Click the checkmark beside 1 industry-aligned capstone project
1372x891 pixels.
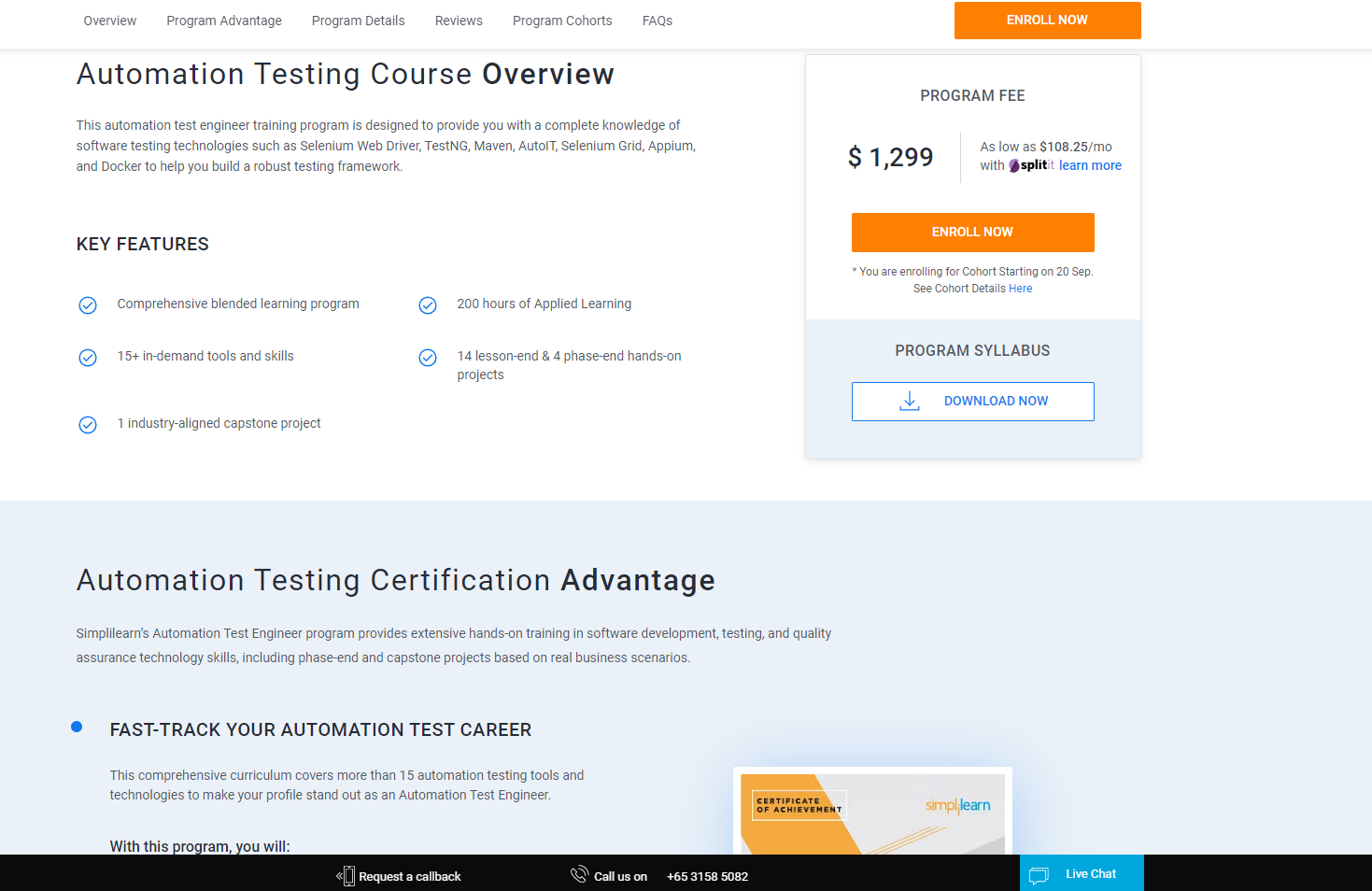point(87,424)
